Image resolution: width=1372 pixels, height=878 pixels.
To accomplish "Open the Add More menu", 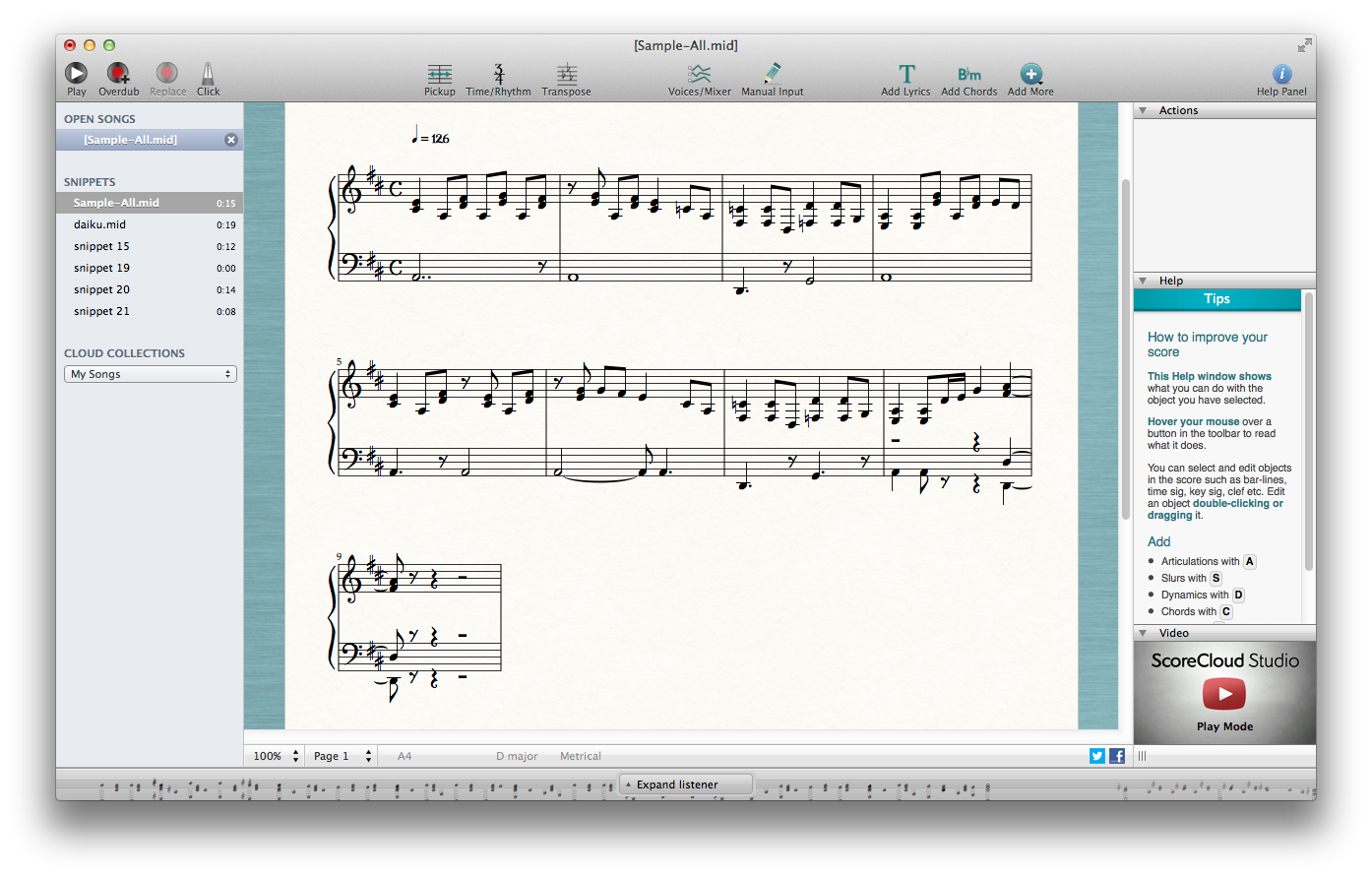I will [x=1030, y=74].
